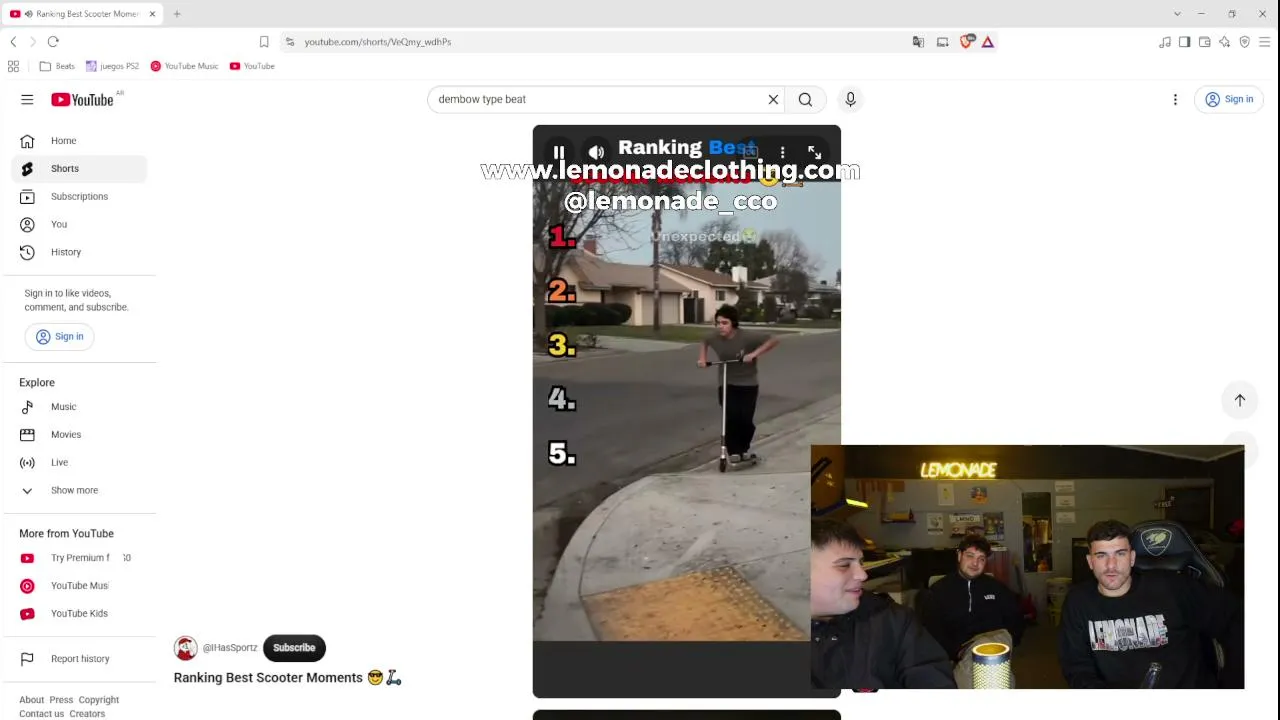The width and height of the screenshot is (1280, 720).
Task: Open the You section in the sidebar
Action: [x=79, y=225]
